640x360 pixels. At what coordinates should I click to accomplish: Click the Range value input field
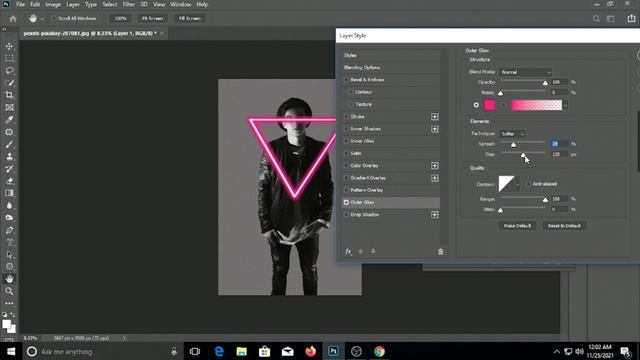point(559,199)
